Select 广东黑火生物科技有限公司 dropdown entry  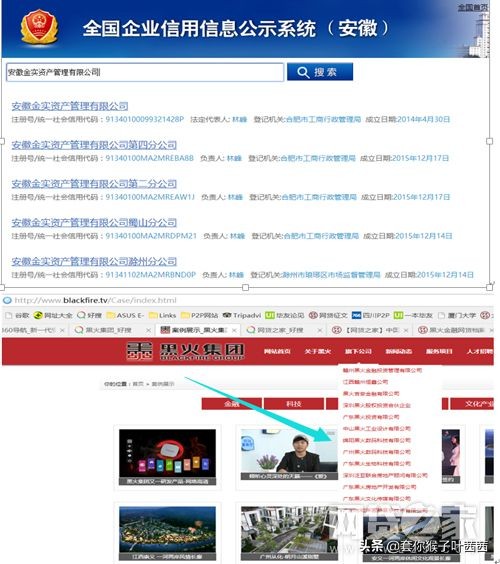(376, 464)
